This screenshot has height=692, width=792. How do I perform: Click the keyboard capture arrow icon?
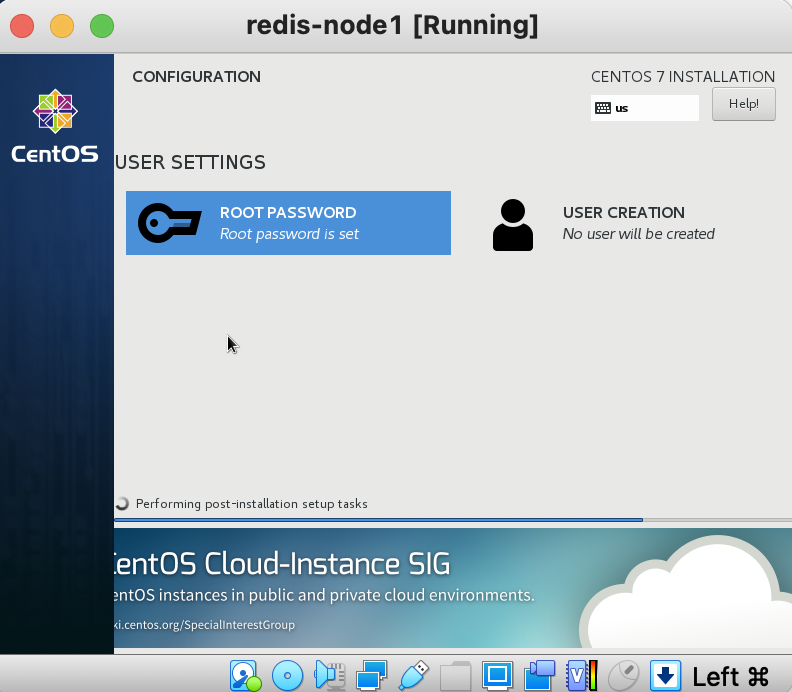point(665,675)
